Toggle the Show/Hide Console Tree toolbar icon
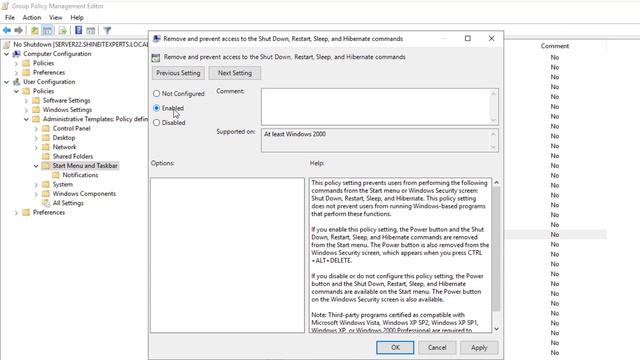The height and width of the screenshot is (360, 640). tap(47, 31)
